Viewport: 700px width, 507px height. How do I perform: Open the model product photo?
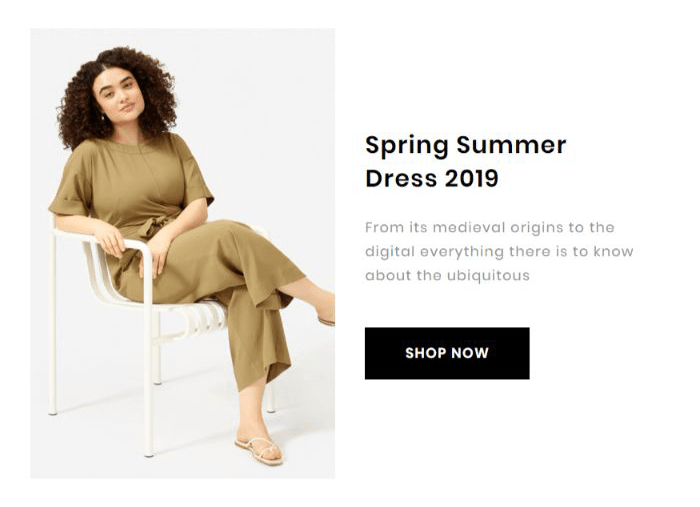tap(182, 253)
